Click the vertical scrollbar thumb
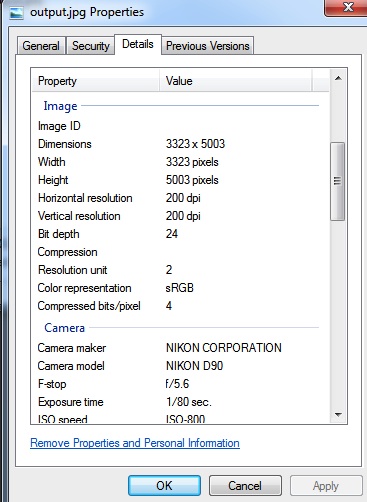This screenshot has width=367, height=502. click(337, 181)
